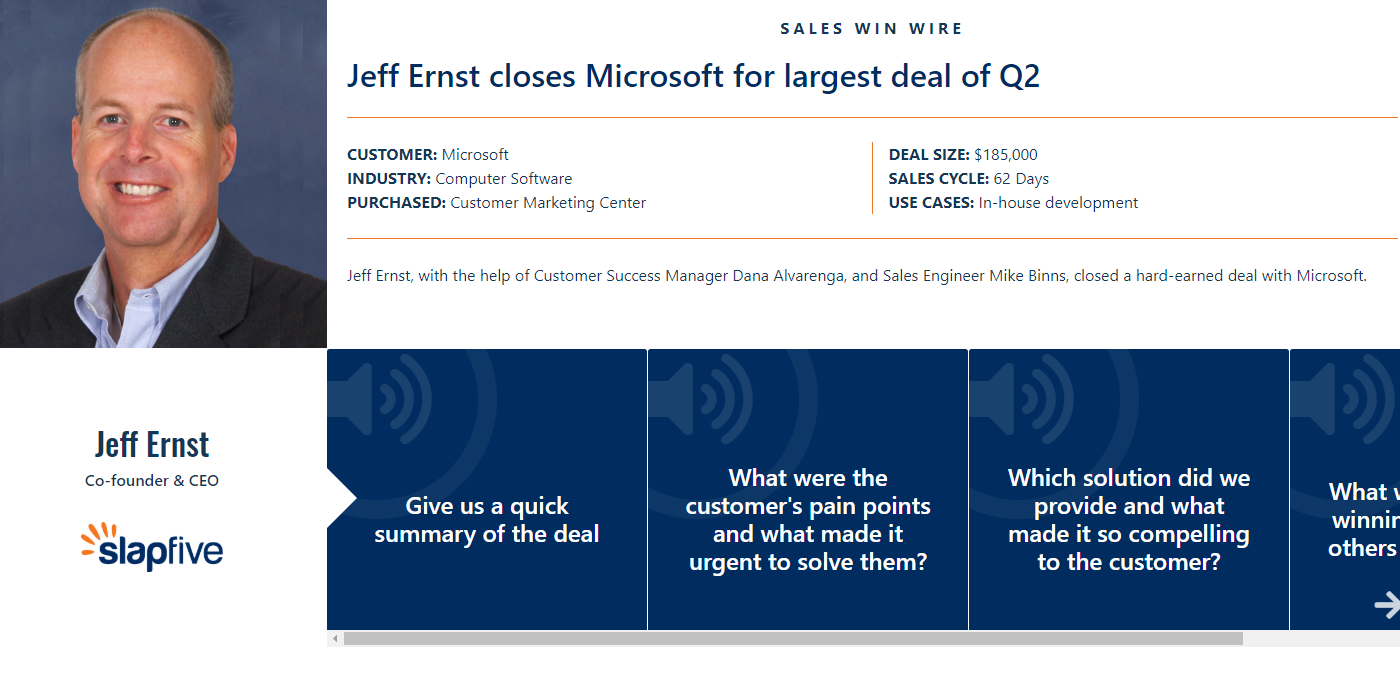Click the white right arrow on the last card
1400x700 pixels.
coord(1387,604)
